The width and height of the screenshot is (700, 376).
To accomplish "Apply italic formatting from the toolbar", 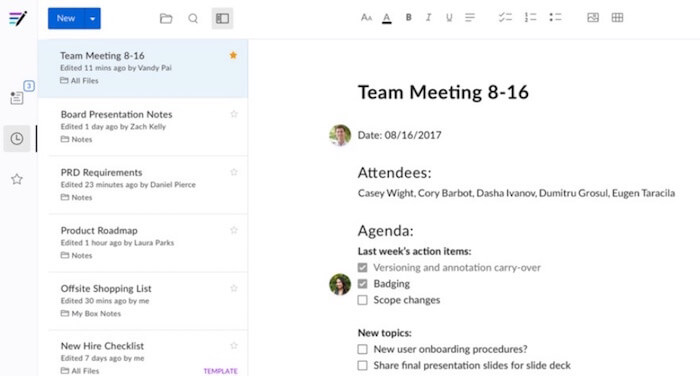I will coord(429,17).
